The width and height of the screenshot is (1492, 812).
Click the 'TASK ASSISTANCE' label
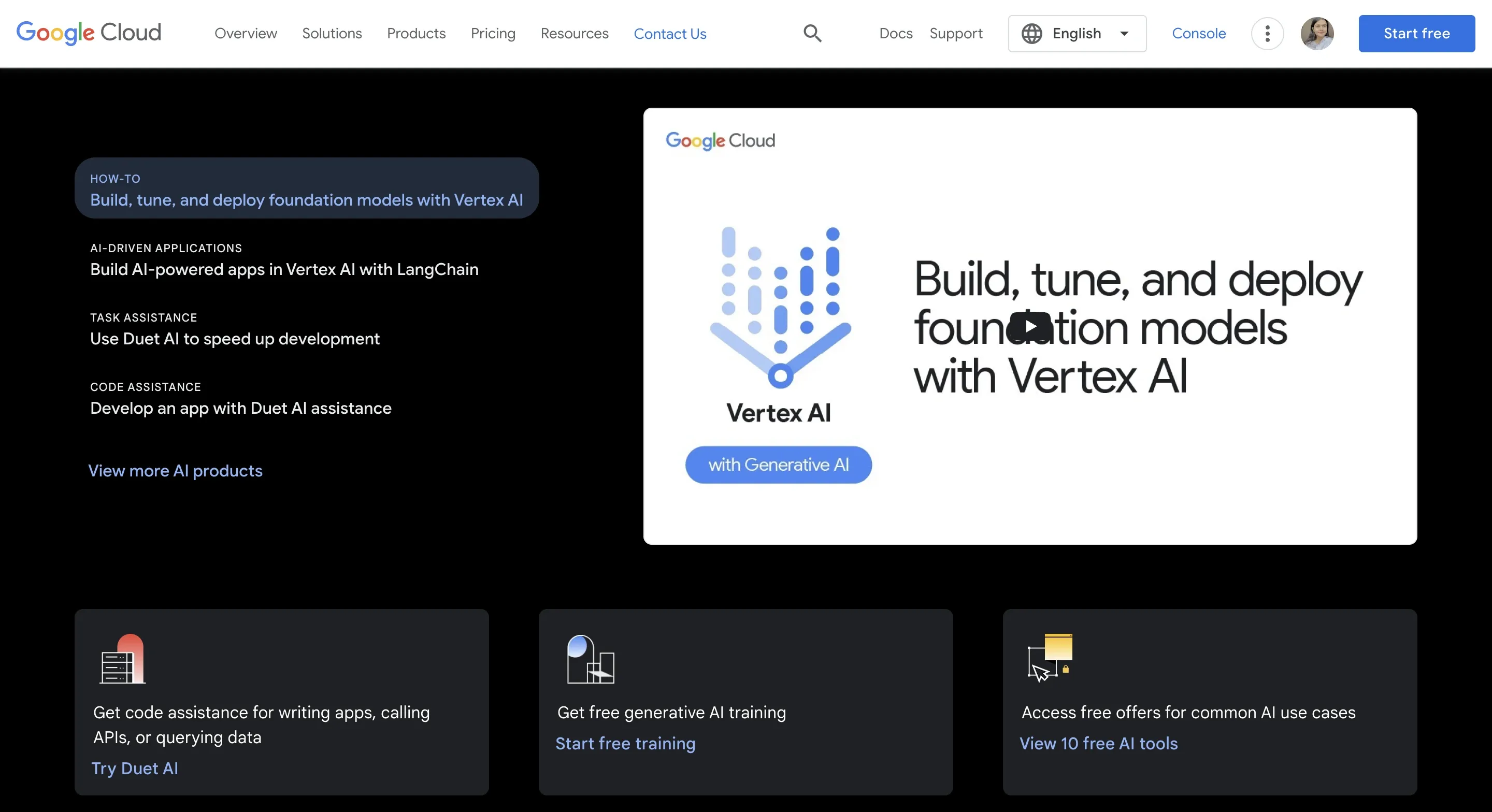(144, 317)
